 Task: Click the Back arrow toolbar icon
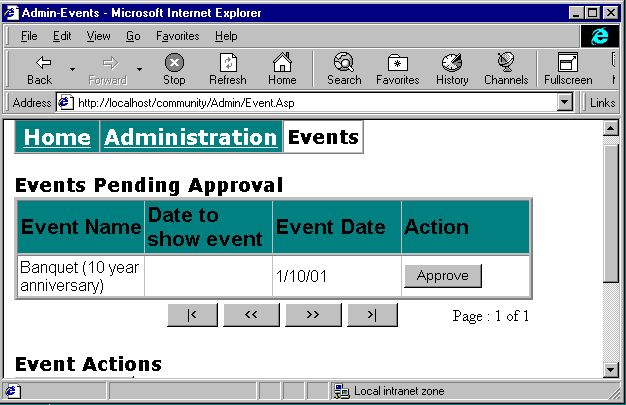click(40, 62)
